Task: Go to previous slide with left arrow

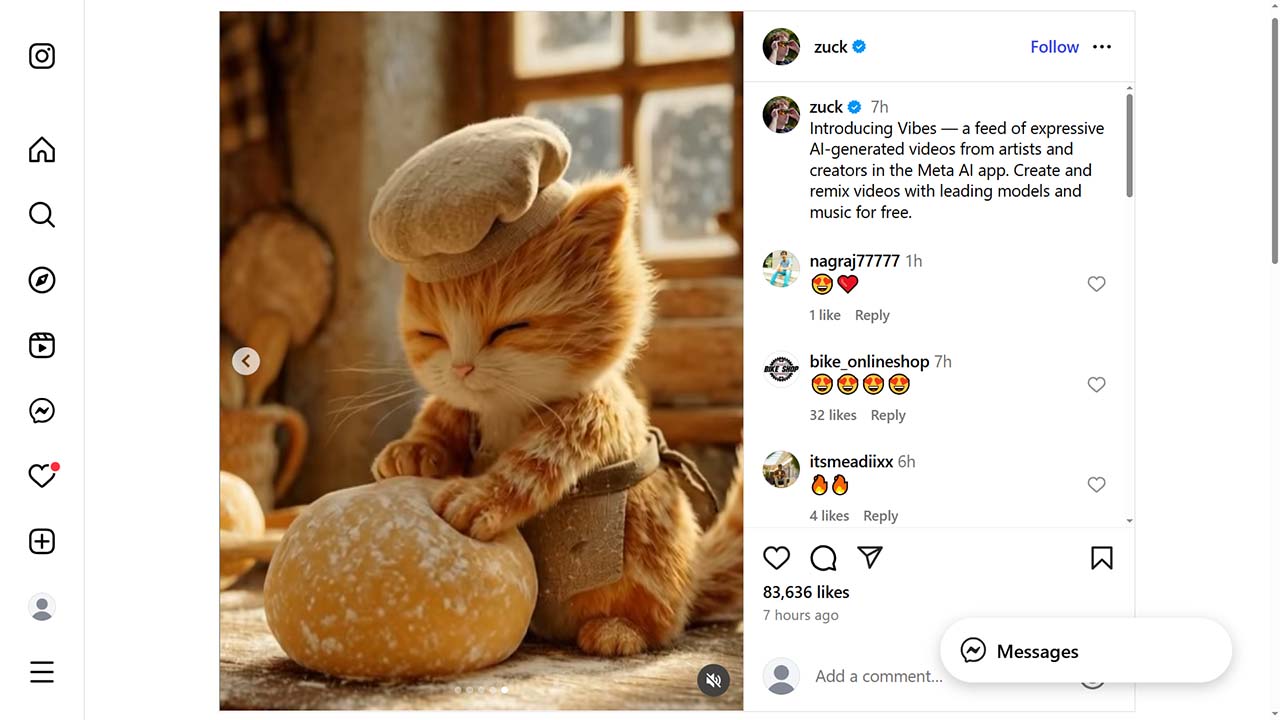Action: pyautogui.click(x=246, y=361)
